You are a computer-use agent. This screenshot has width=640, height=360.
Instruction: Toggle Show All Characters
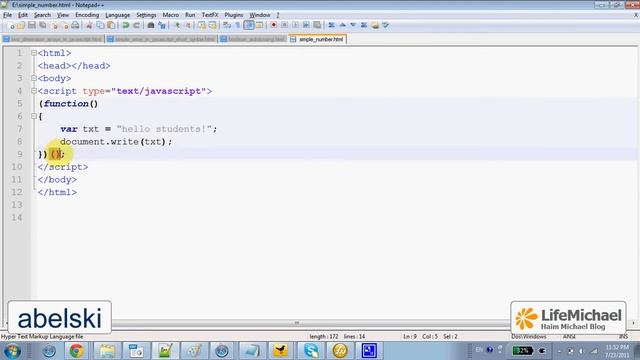pyautogui.click(x=238, y=25)
